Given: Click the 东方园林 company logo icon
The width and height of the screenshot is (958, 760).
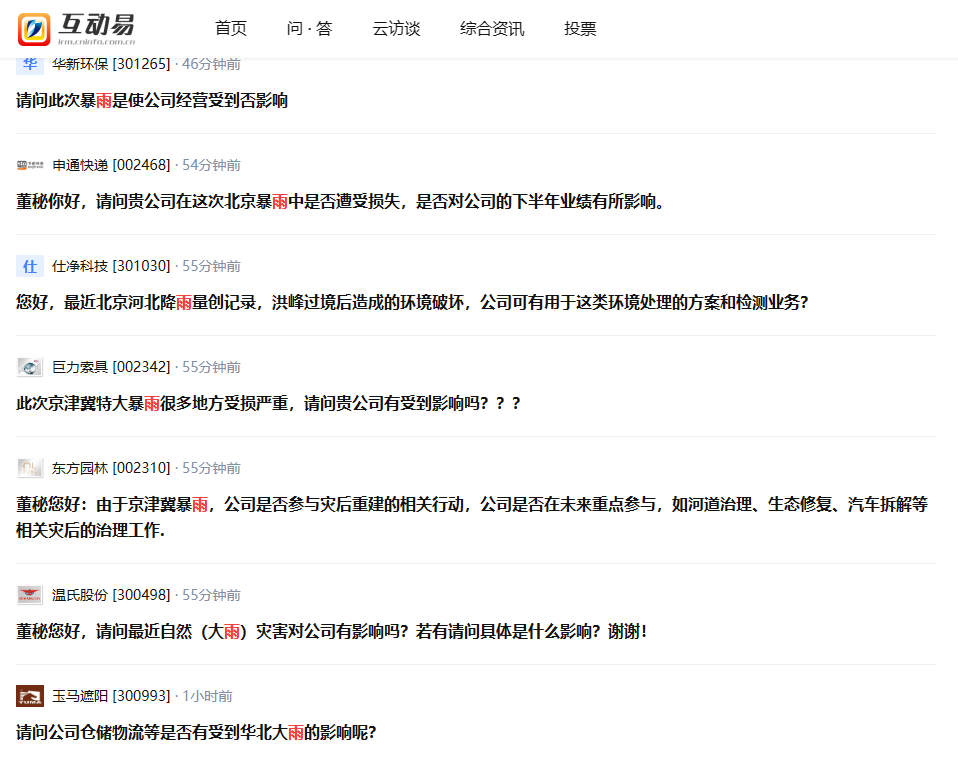Looking at the screenshot, I should coord(29,468).
